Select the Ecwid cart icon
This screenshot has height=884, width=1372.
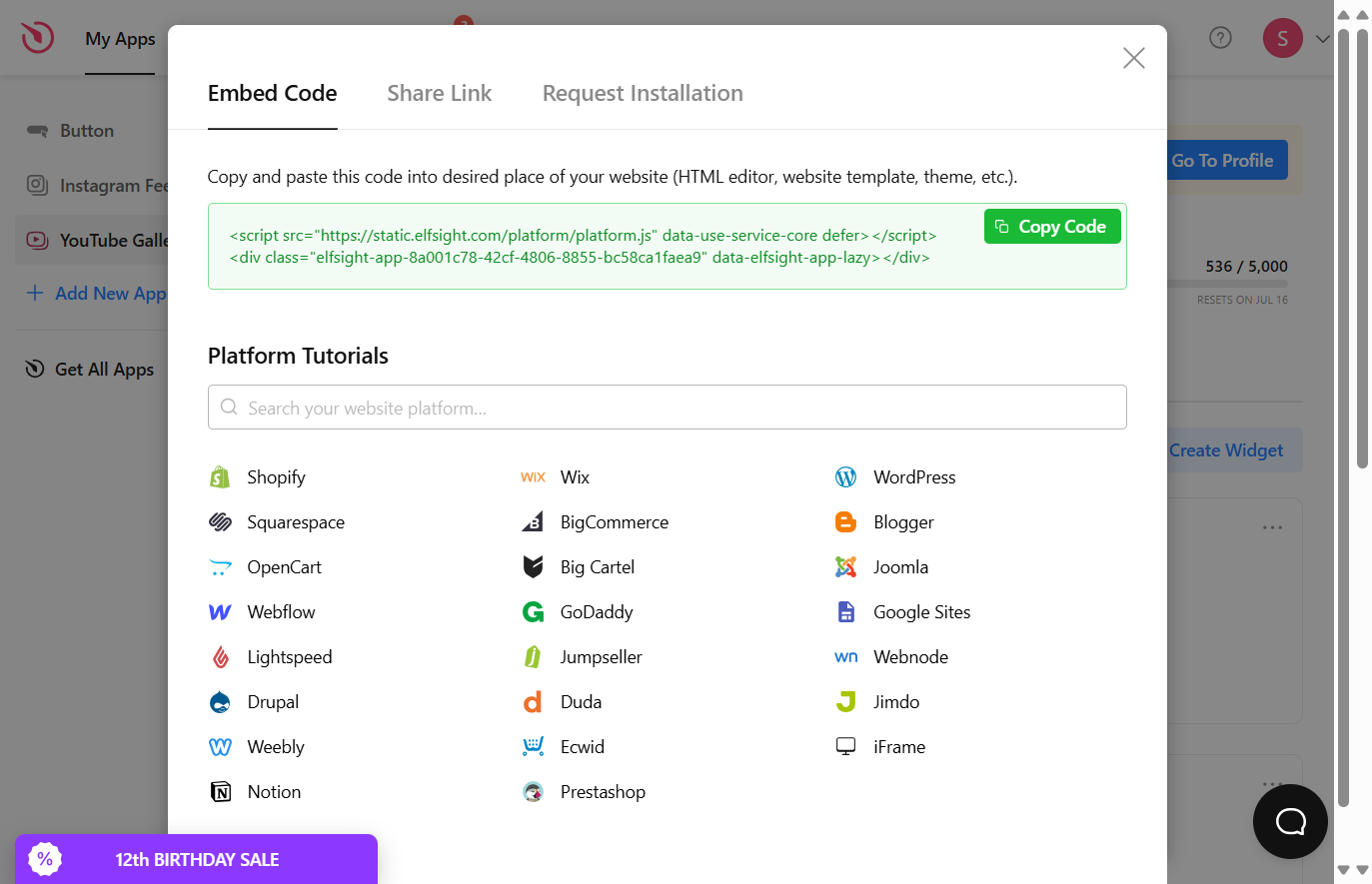tap(533, 747)
